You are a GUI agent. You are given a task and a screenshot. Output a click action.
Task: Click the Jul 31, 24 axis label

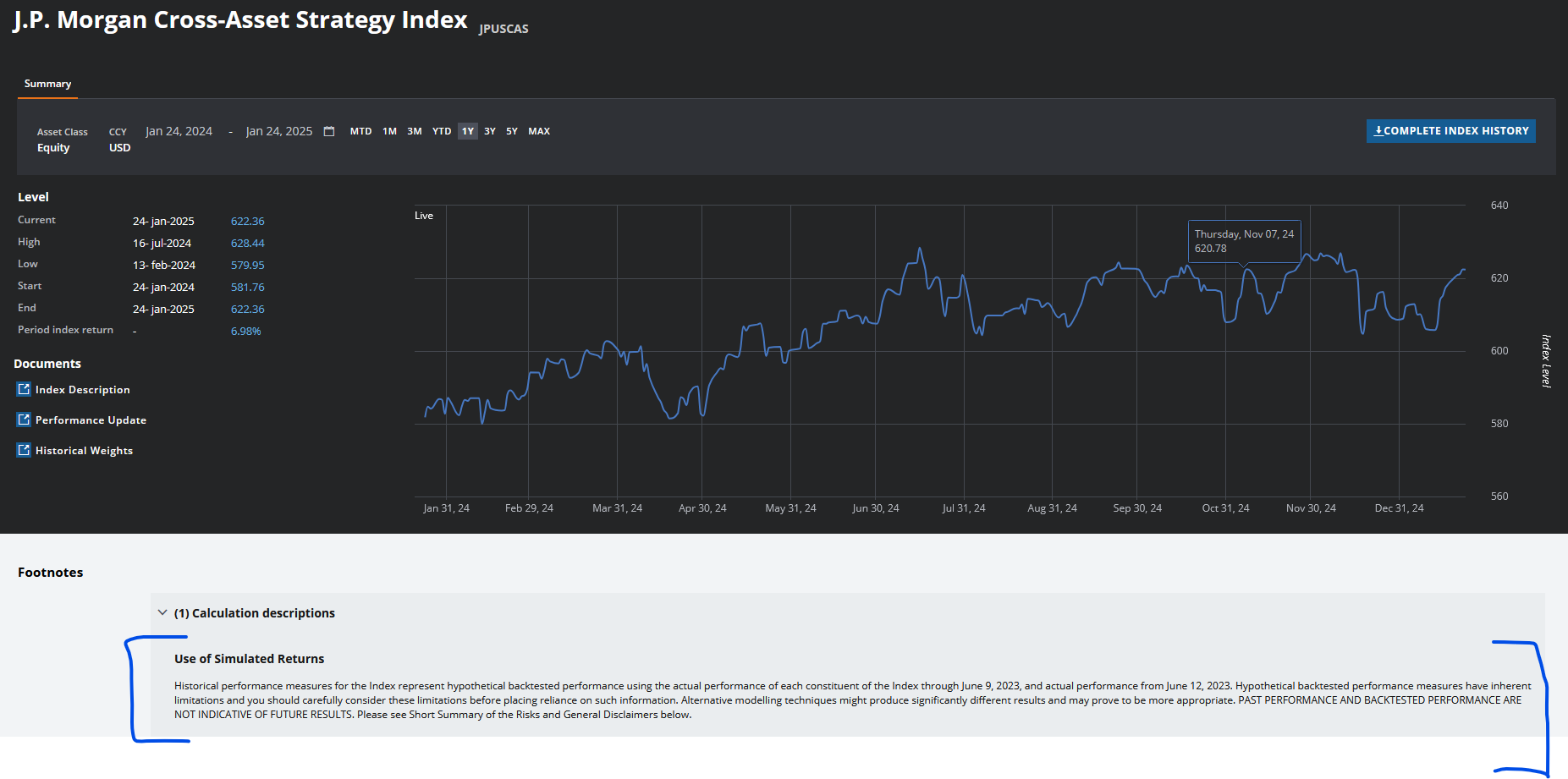pyautogui.click(x=964, y=508)
